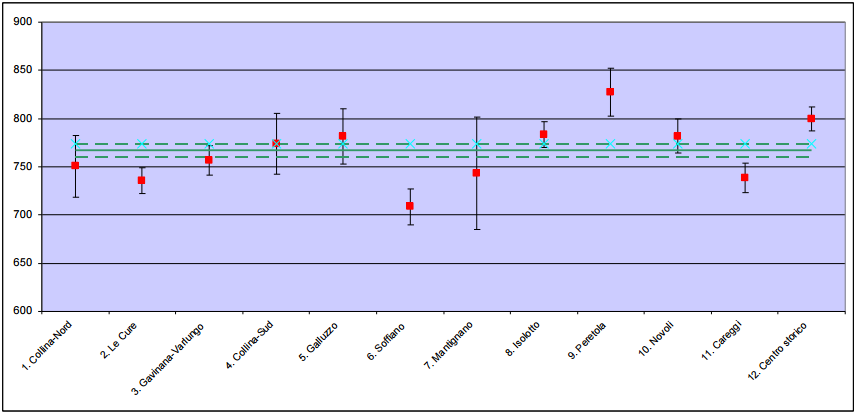Click the cyan X marker above Le Cure
The height and width of the screenshot is (415, 857).
pos(142,144)
